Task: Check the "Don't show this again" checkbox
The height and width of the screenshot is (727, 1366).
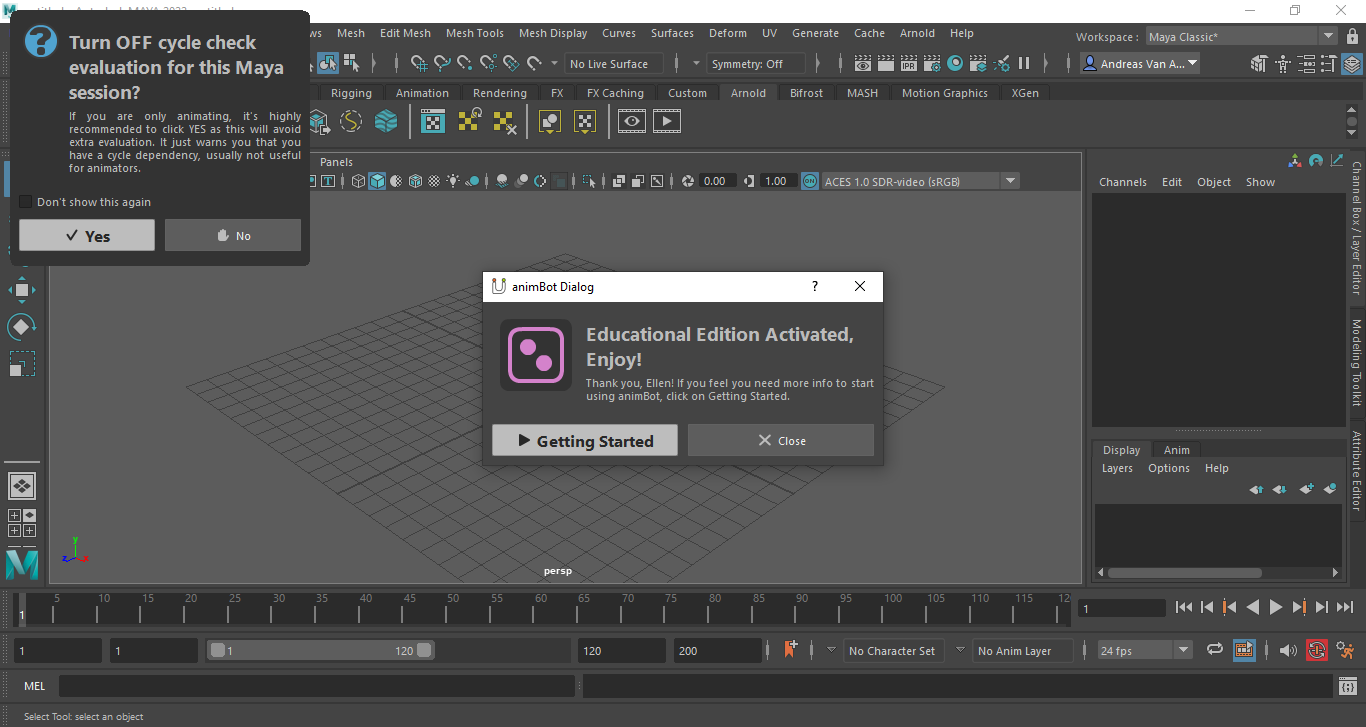Action: click(26, 202)
